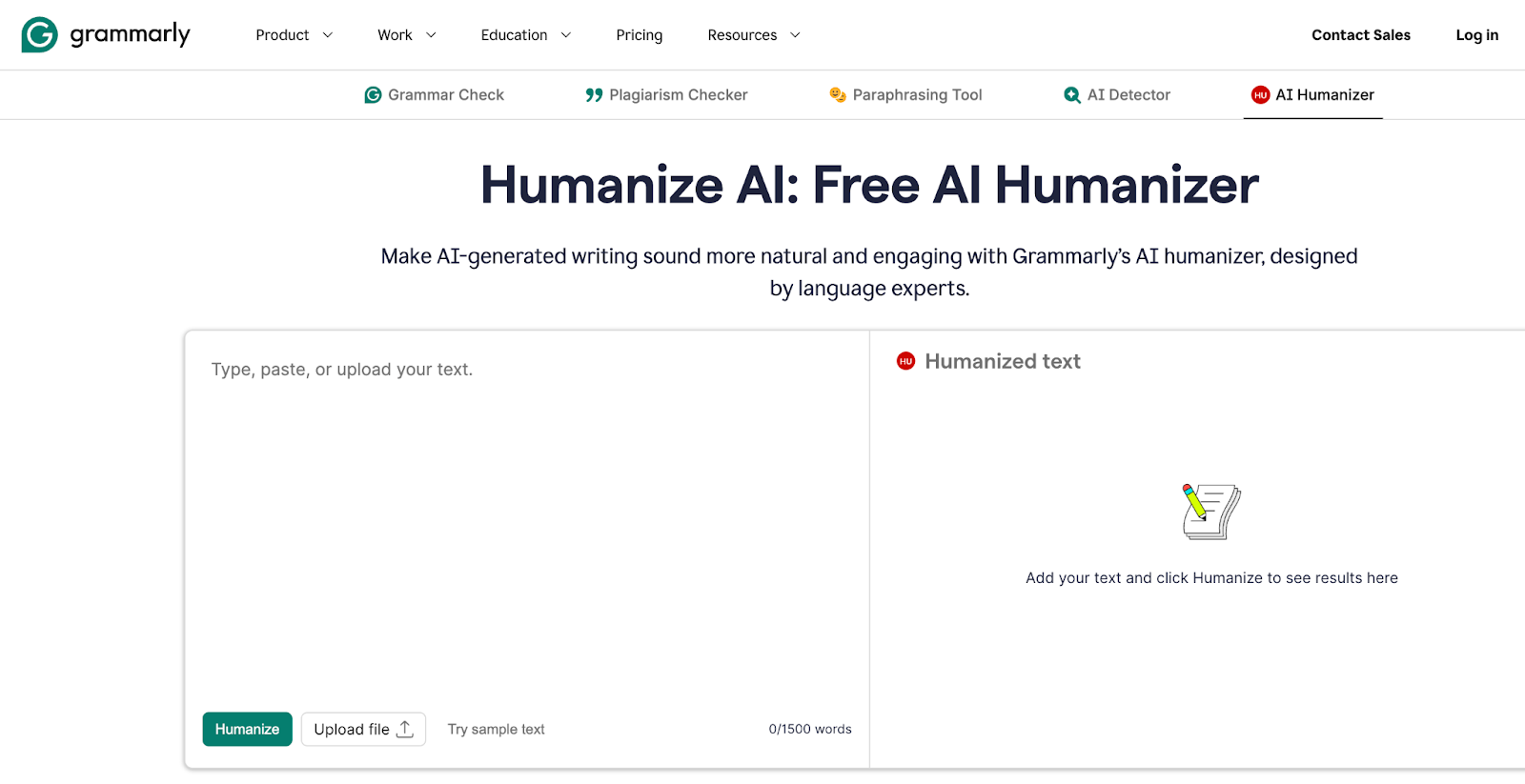Open the Resources dropdown menu

pos(753,35)
